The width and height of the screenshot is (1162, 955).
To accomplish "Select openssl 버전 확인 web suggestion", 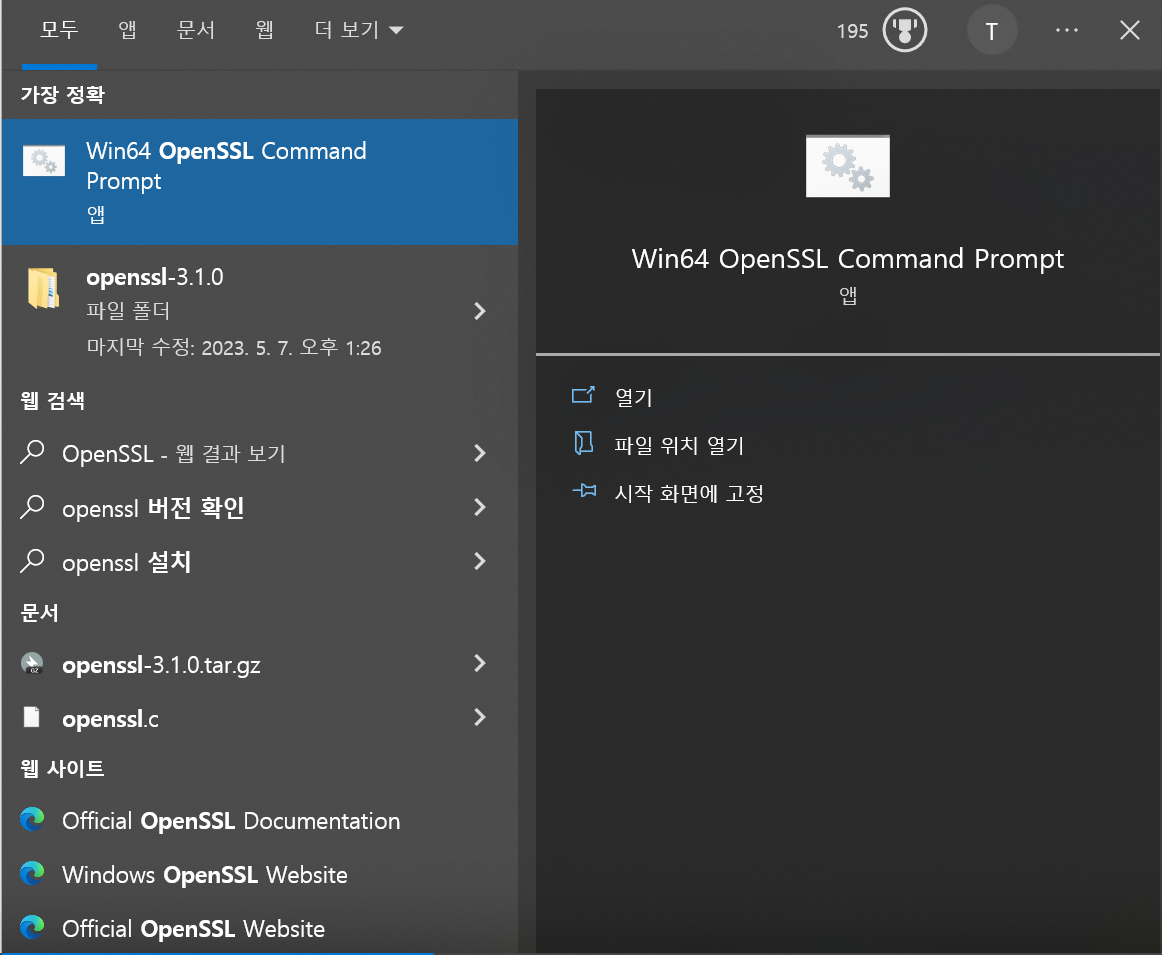I will click(259, 508).
